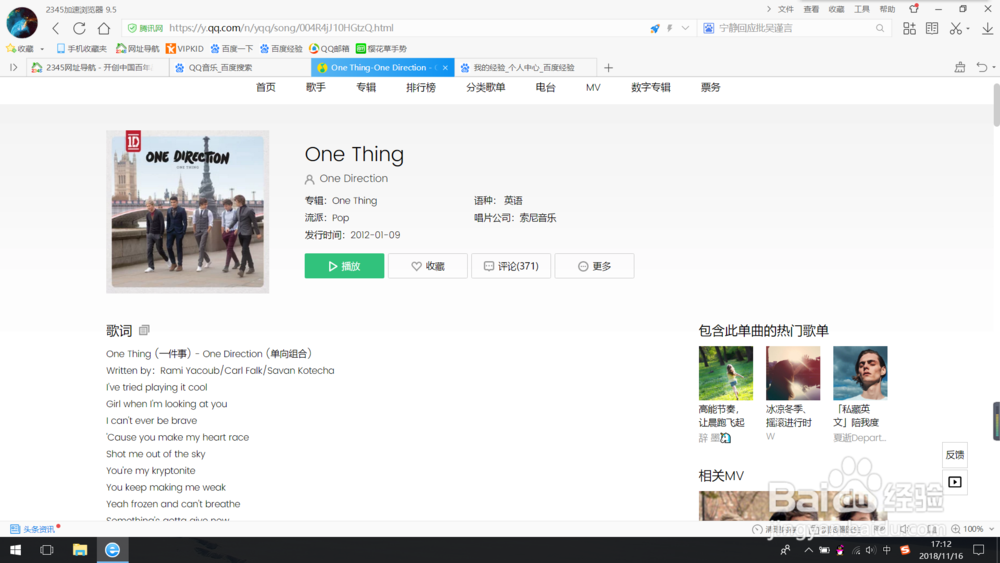Click the trash icon near tab bar right
Screen dimensions: 1000x563
[x=959, y=68]
